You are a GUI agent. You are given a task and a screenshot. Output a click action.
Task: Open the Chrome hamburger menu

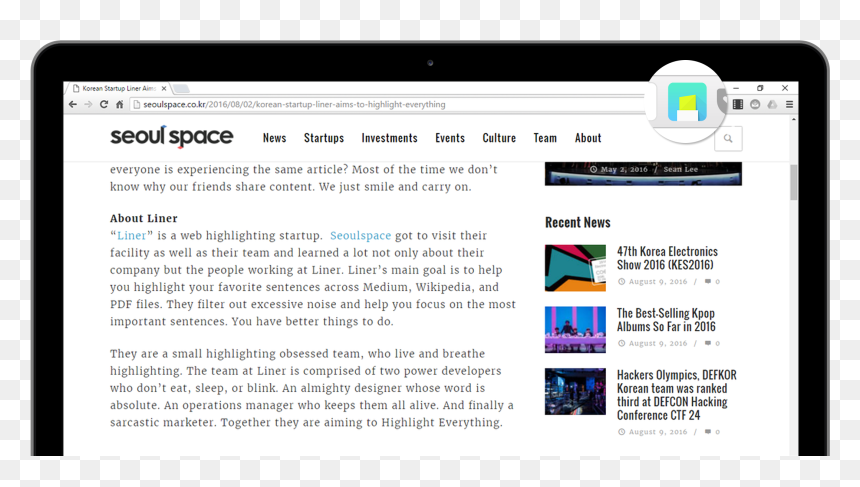(789, 104)
